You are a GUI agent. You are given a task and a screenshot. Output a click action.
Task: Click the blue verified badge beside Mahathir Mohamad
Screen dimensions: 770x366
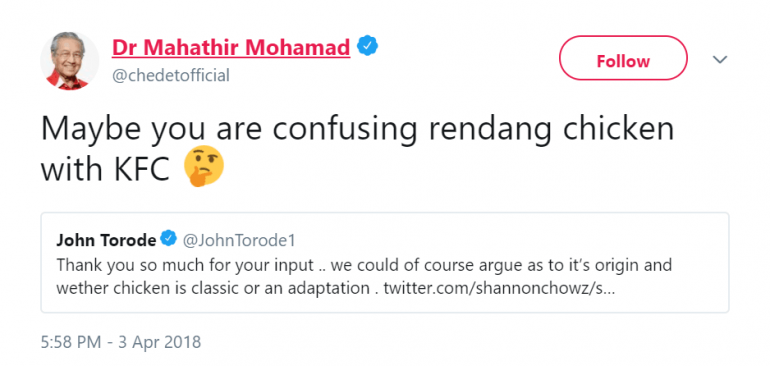click(x=367, y=46)
